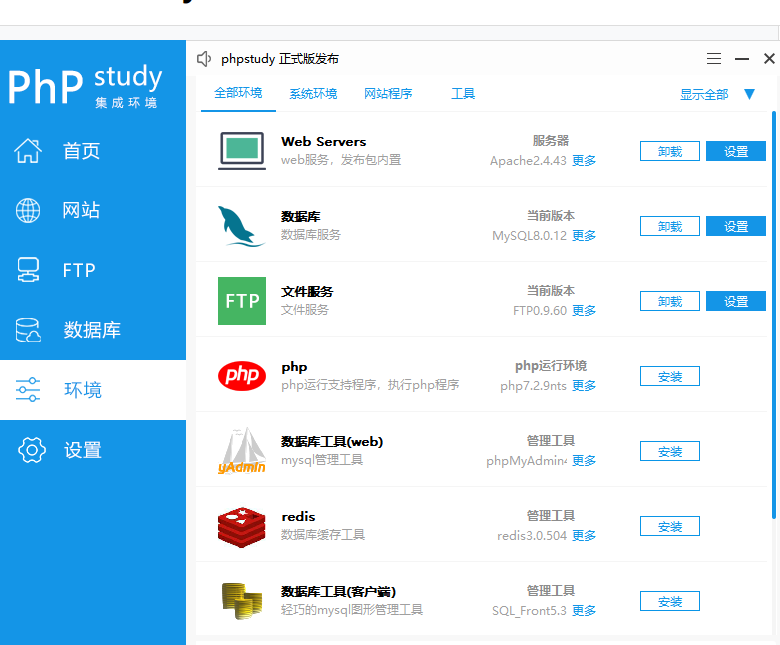This screenshot has width=780, height=645.
Task: Switch to the 网站程序 tab
Action: pos(388,93)
